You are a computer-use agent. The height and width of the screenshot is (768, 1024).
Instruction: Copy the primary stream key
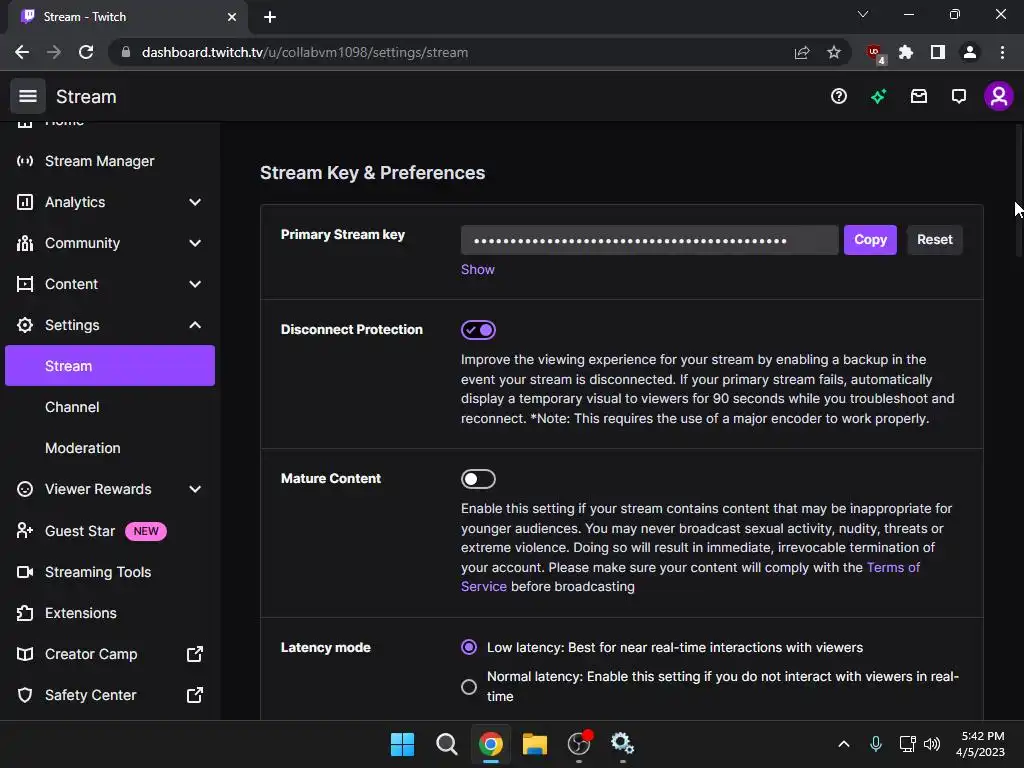point(870,240)
